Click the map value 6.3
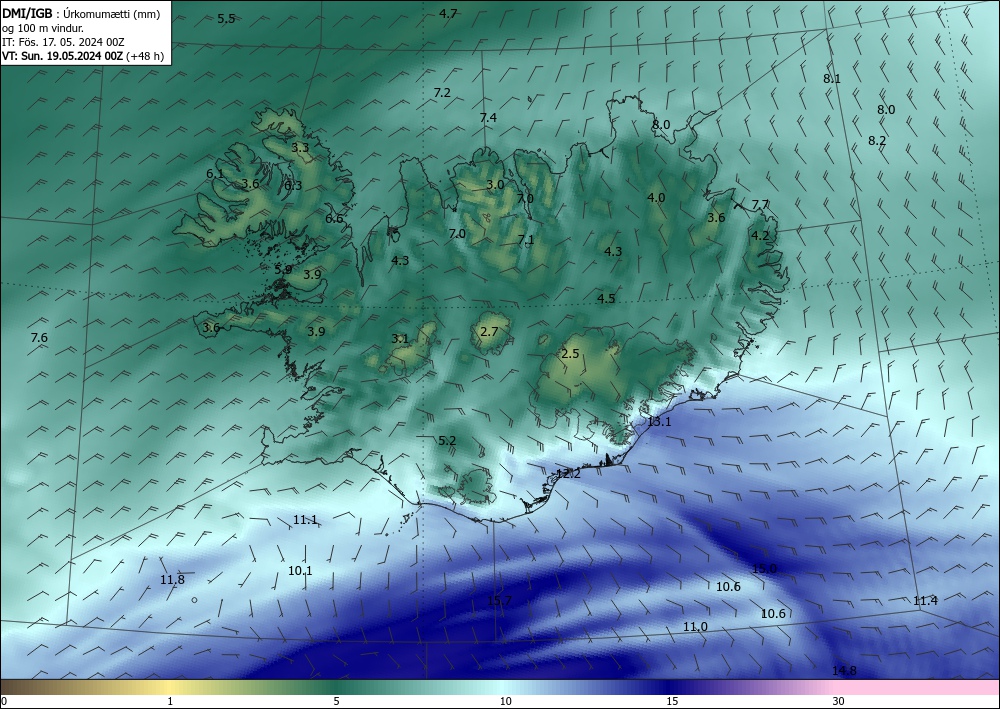Viewport: 1000px width, 709px height. pyautogui.click(x=293, y=185)
